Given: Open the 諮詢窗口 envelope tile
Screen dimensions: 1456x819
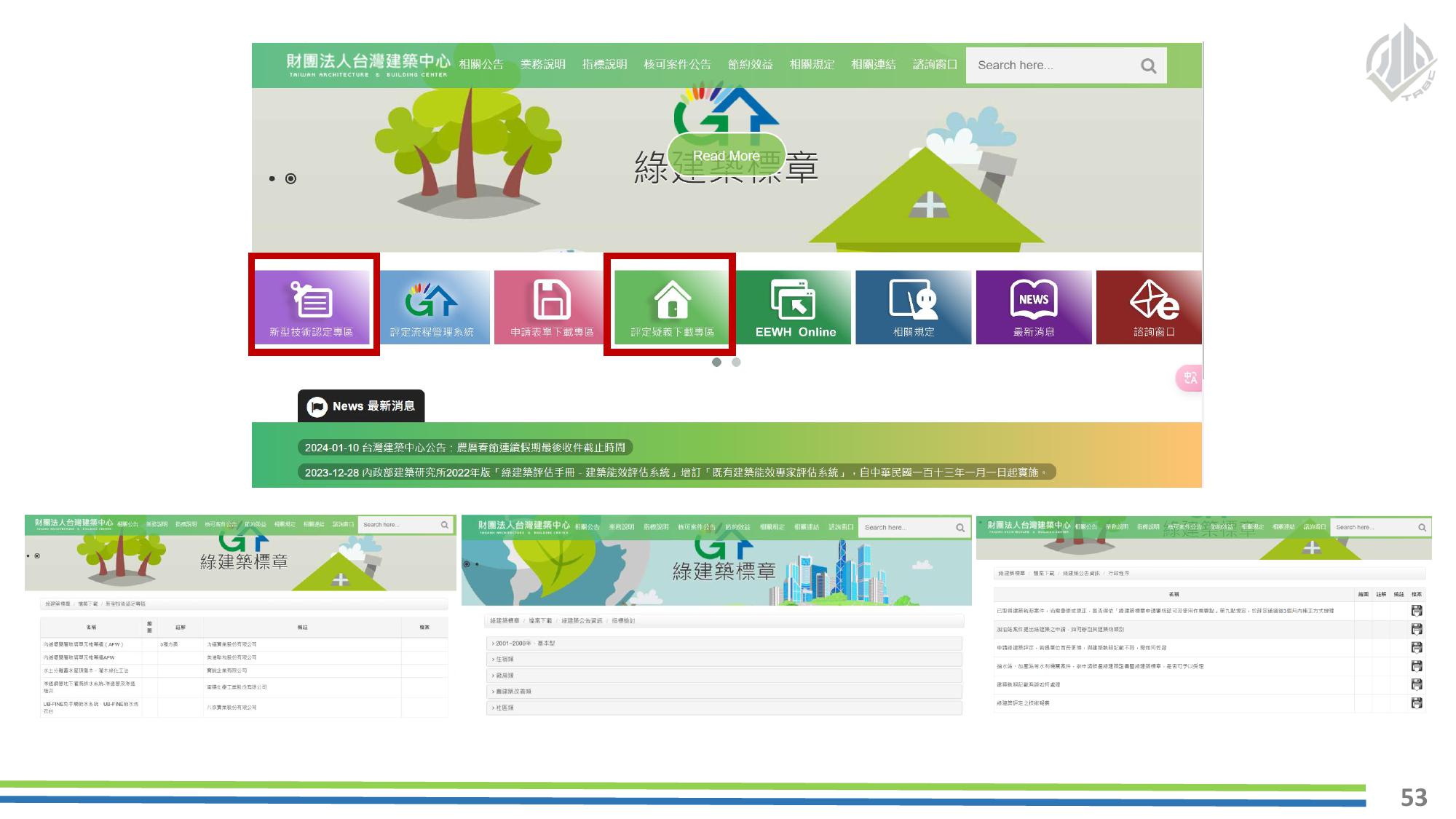Looking at the screenshot, I should (x=1149, y=306).
